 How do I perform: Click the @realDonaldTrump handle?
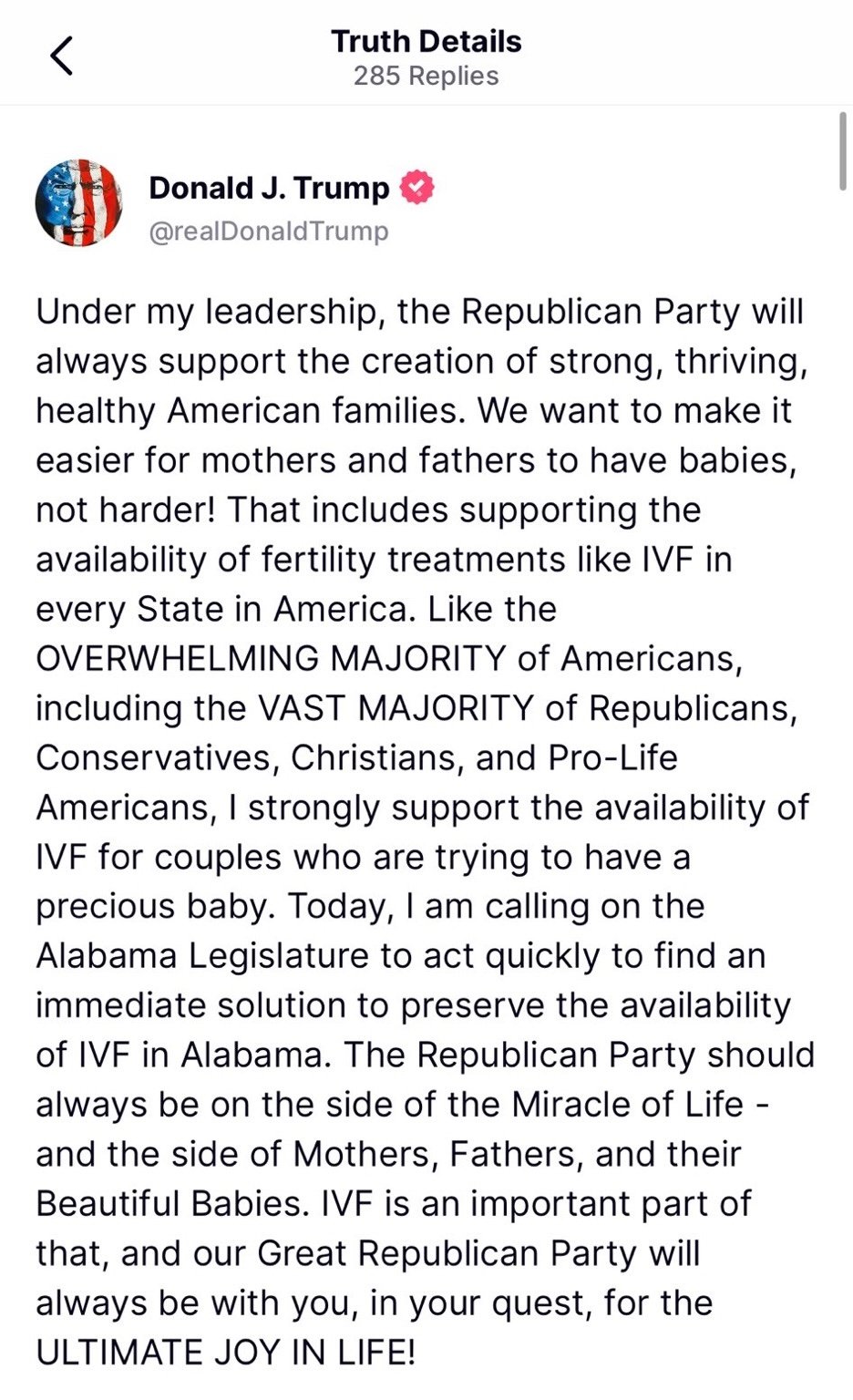tap(269, 231)
